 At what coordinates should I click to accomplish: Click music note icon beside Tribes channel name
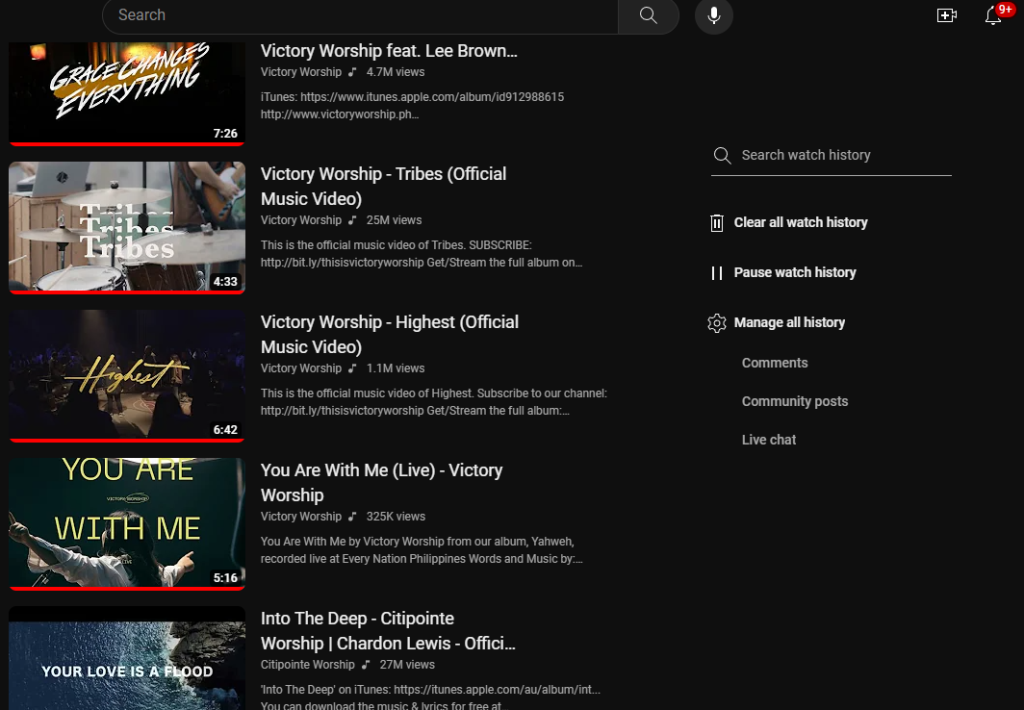[353, 220]
